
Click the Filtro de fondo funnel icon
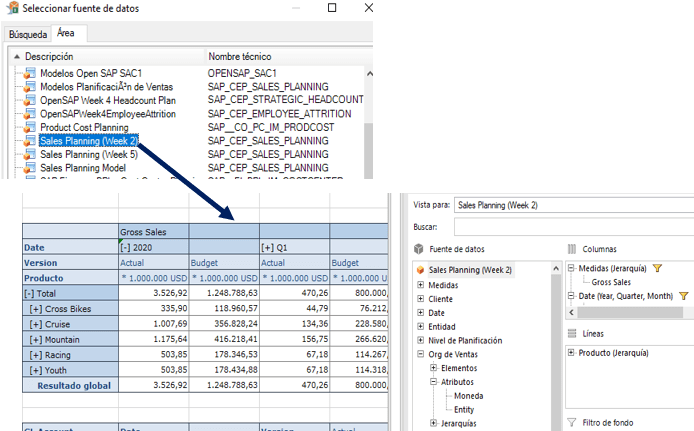(x=572, y=422)
